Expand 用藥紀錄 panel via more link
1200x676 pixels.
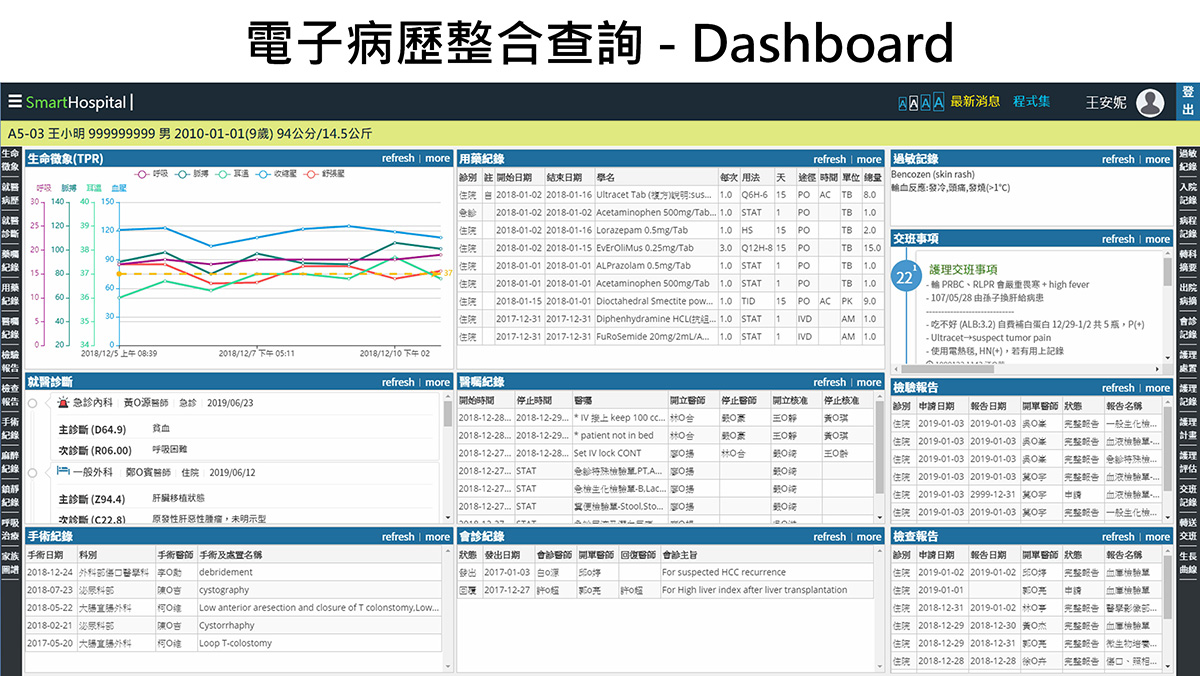point(869,159)
